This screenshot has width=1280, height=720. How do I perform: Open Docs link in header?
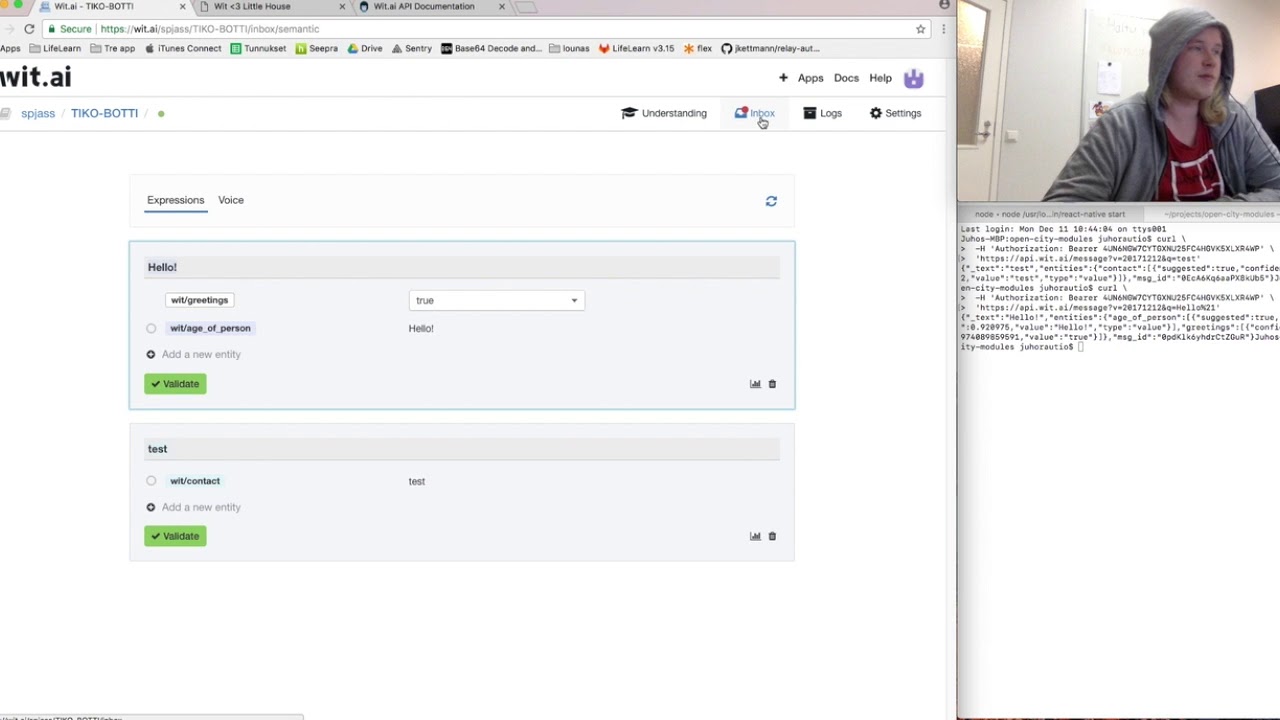point(846,78)
